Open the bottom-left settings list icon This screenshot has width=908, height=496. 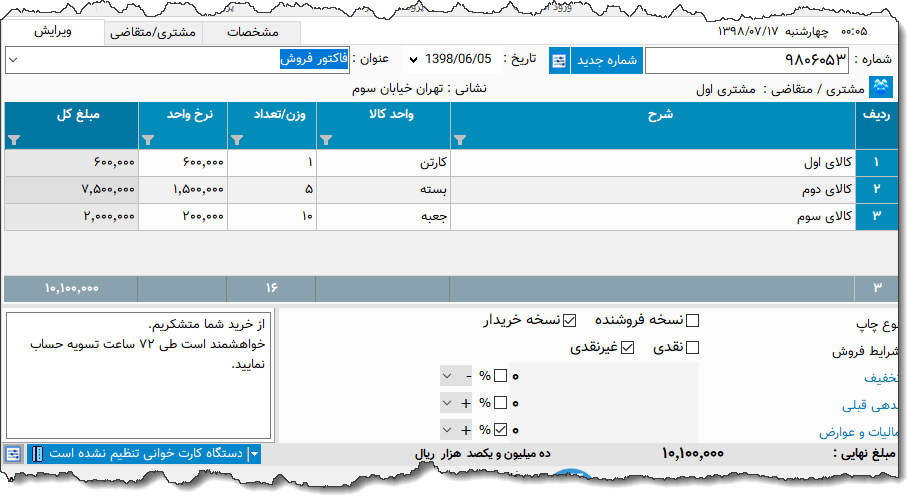(x=13, y=454)
